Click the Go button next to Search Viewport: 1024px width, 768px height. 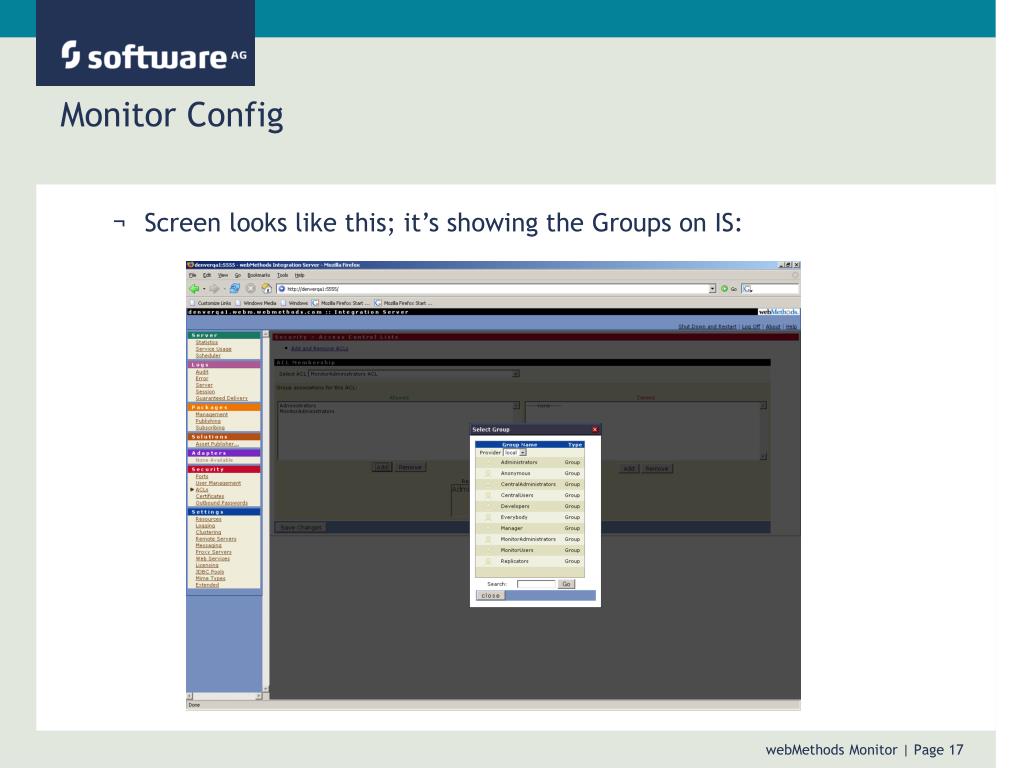click(566, 584)
